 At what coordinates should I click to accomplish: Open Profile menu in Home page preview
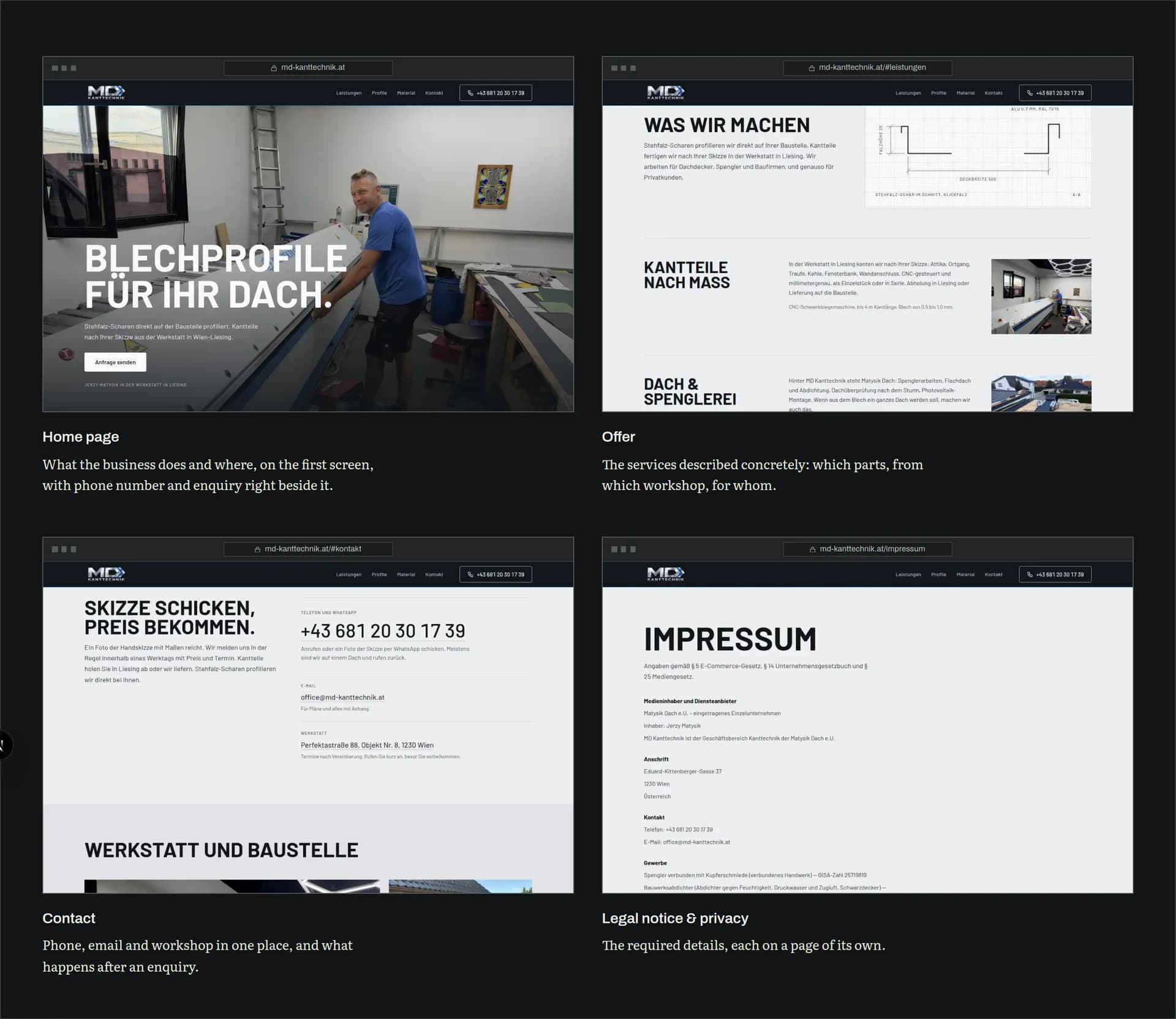pyautogui.click(x=379, y=93)
